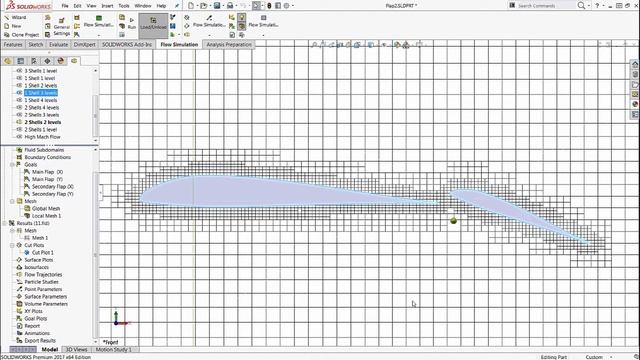
Task: Switch to the 3D Views tab
Action: [77, 349]
